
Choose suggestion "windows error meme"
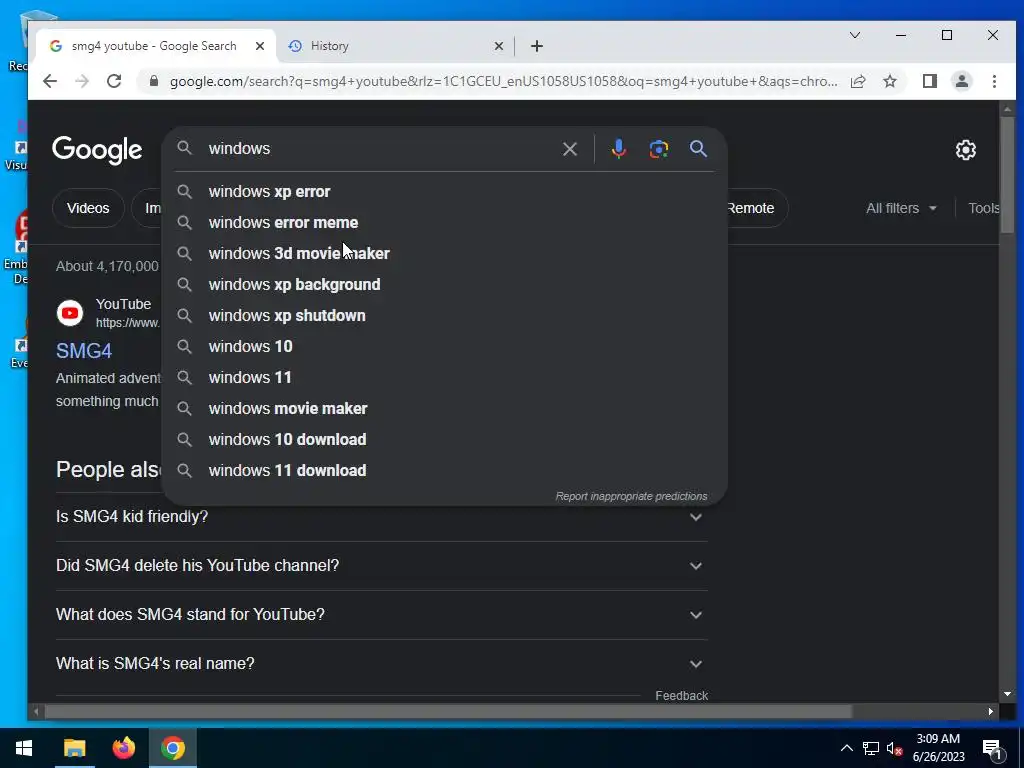click(444, 223)
